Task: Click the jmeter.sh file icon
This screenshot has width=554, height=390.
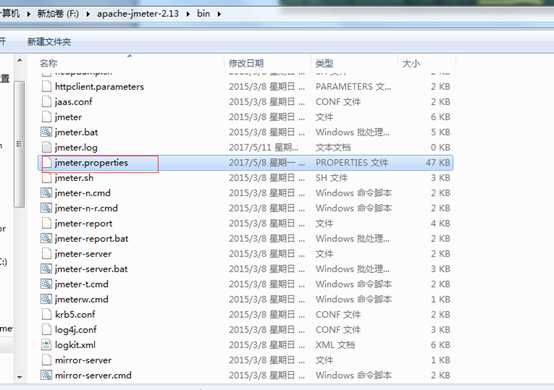Action: tap(46, 178)
